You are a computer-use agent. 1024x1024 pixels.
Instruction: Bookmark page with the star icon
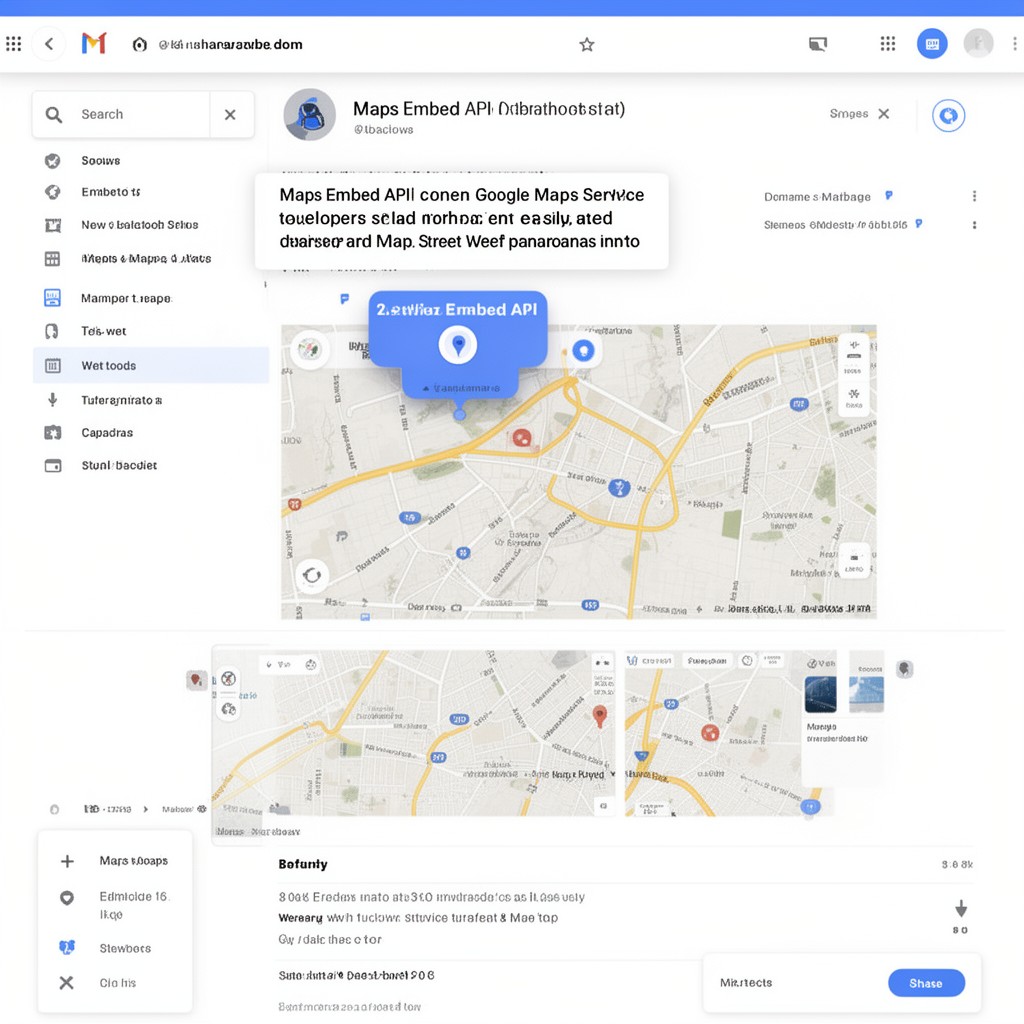pyautogui.click(x=586, y=44)
